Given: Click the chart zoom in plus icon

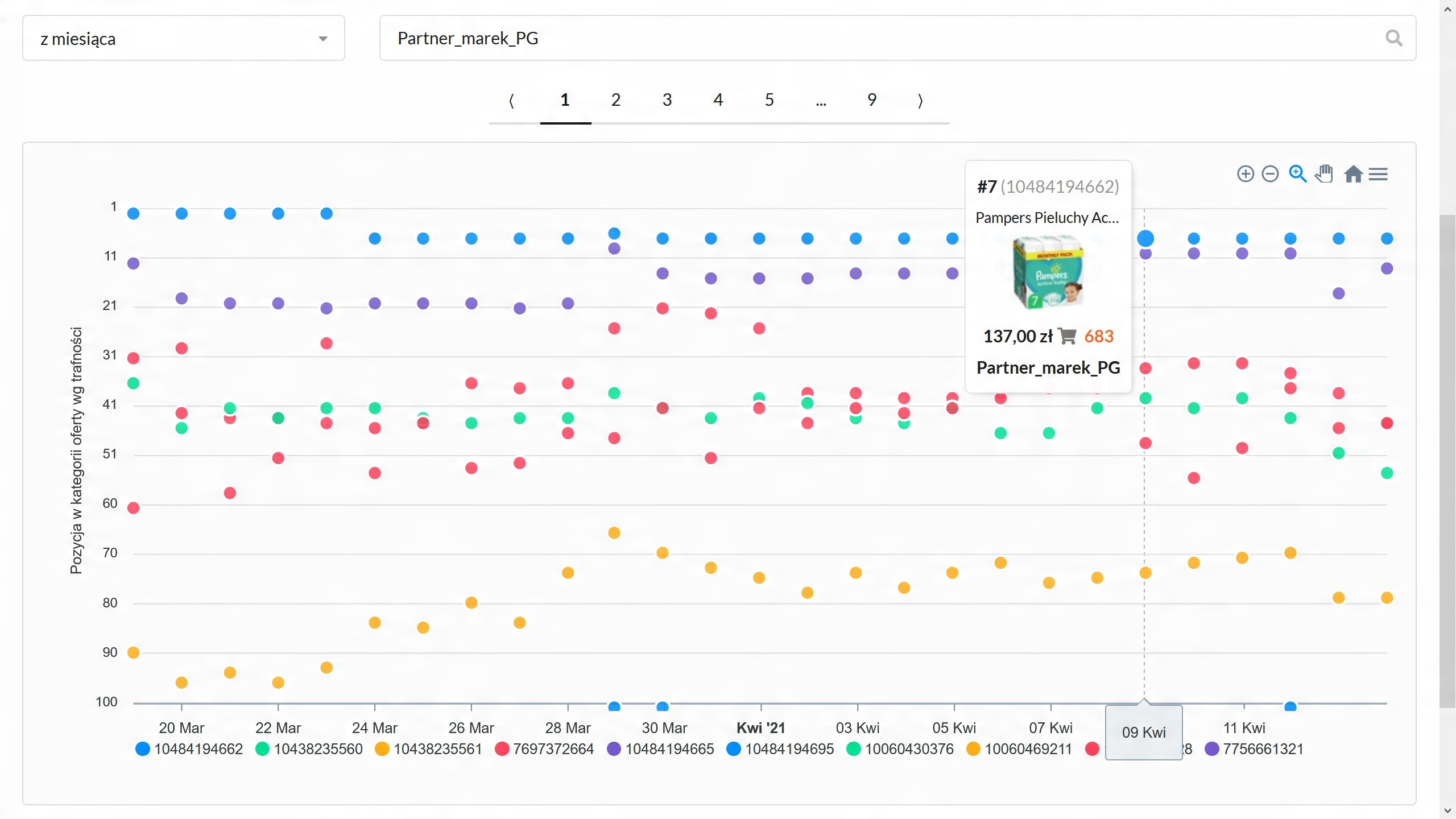Looking at the screenshot, I should coord(1245,174).
